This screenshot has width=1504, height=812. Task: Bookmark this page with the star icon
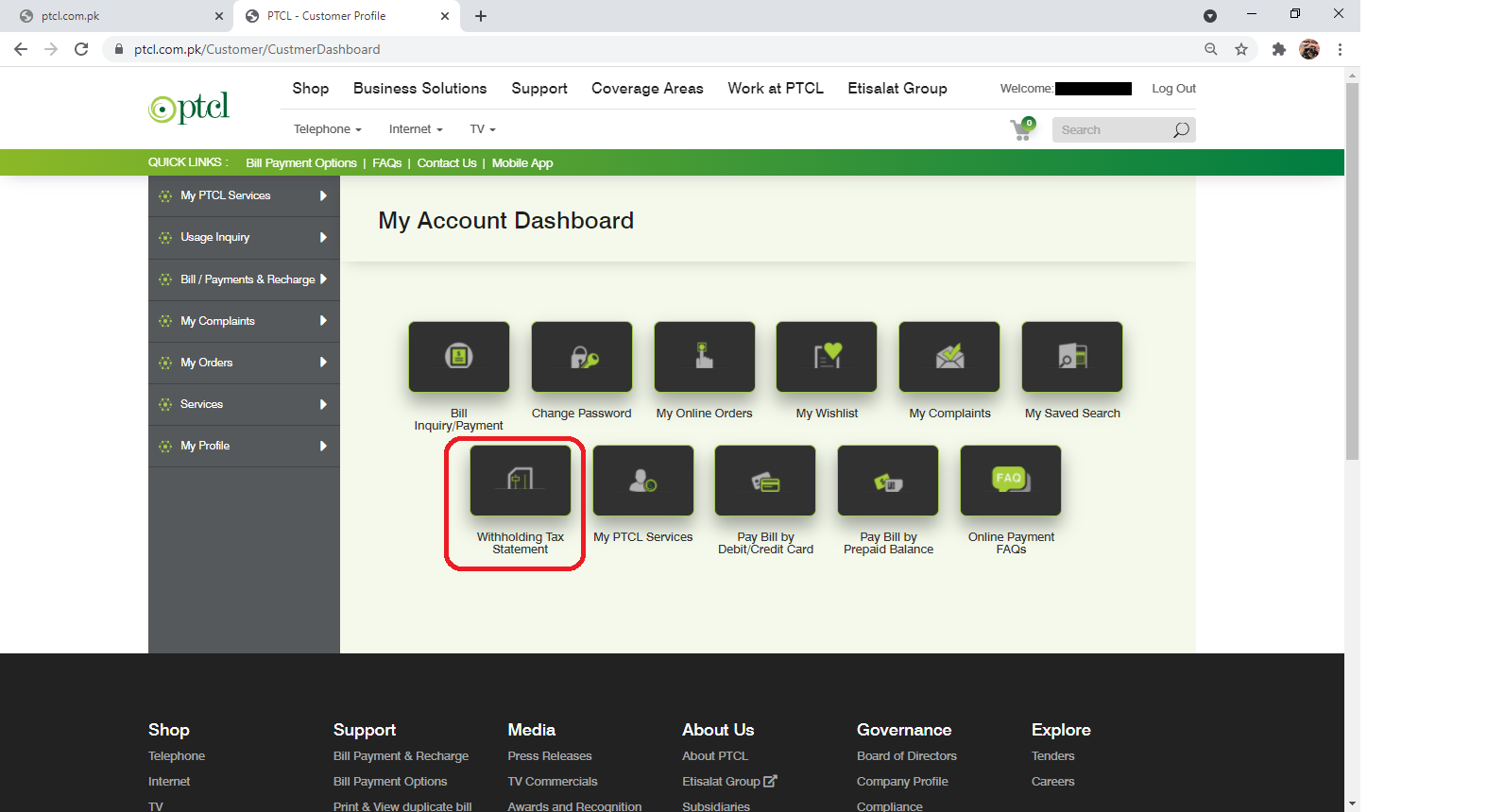[x=1241, y=49]
